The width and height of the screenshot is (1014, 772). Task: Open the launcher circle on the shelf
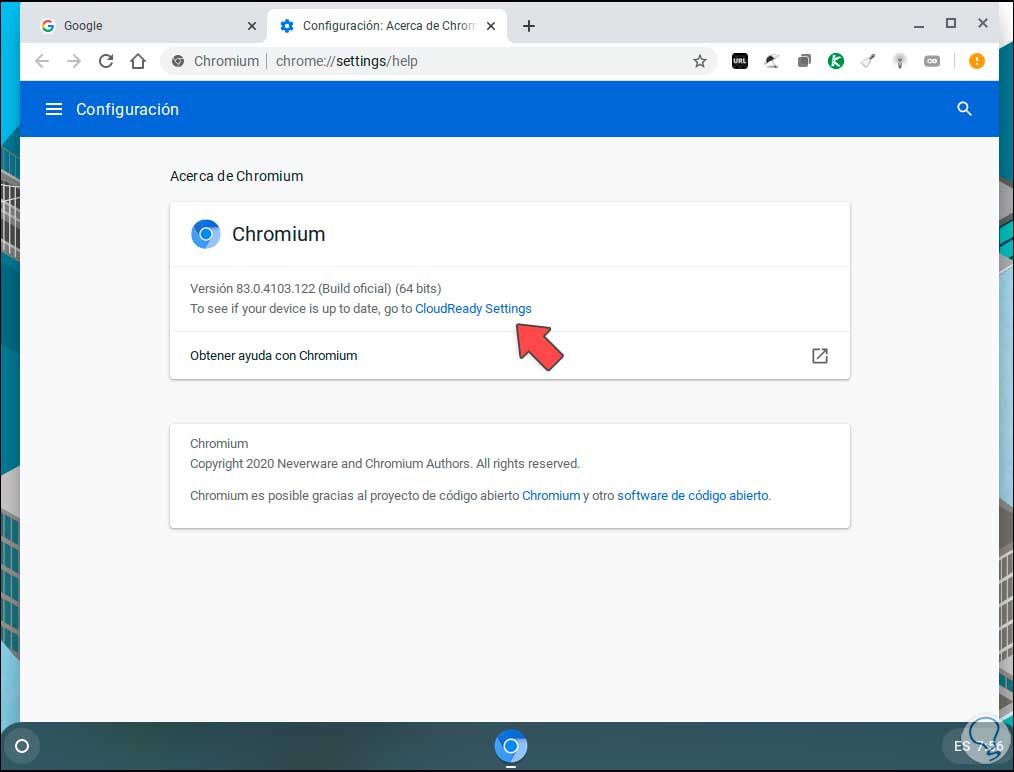(22, 746)
